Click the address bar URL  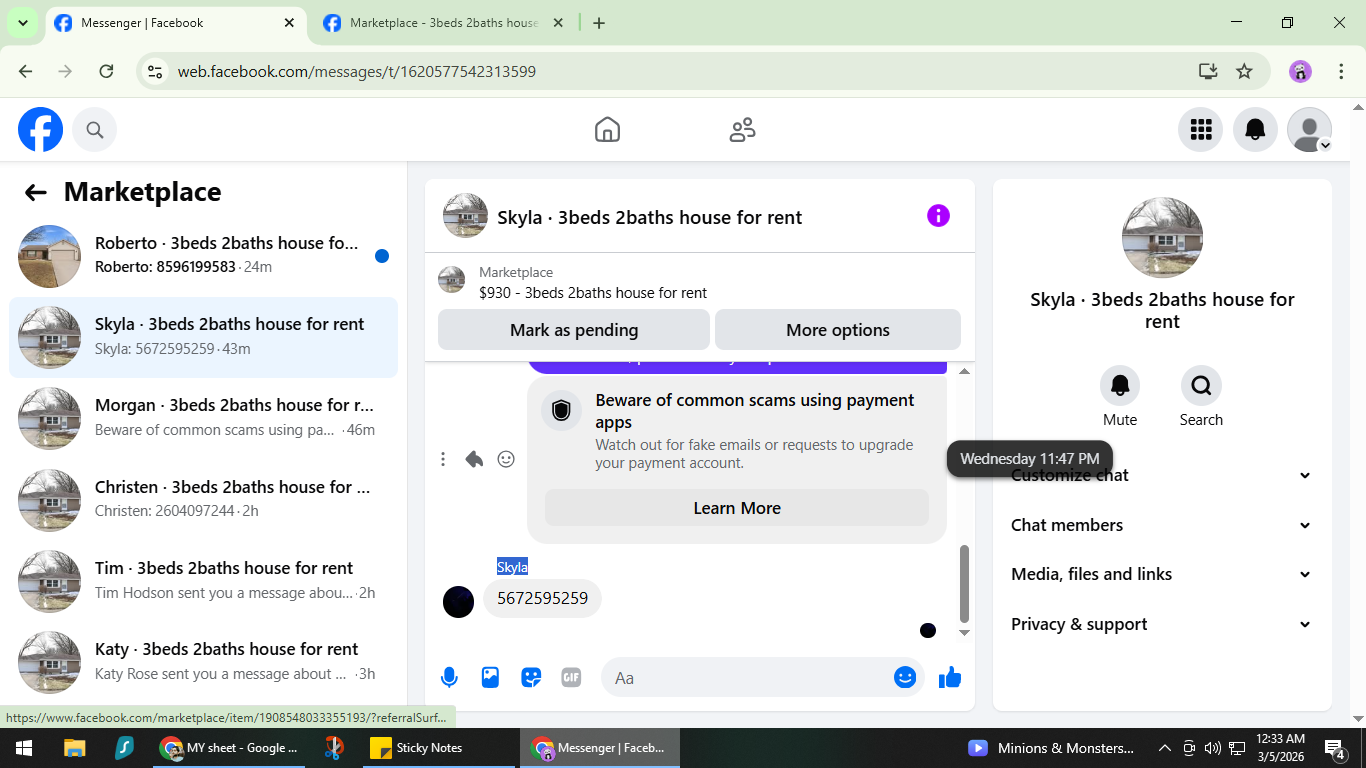(x=357, y=71)
